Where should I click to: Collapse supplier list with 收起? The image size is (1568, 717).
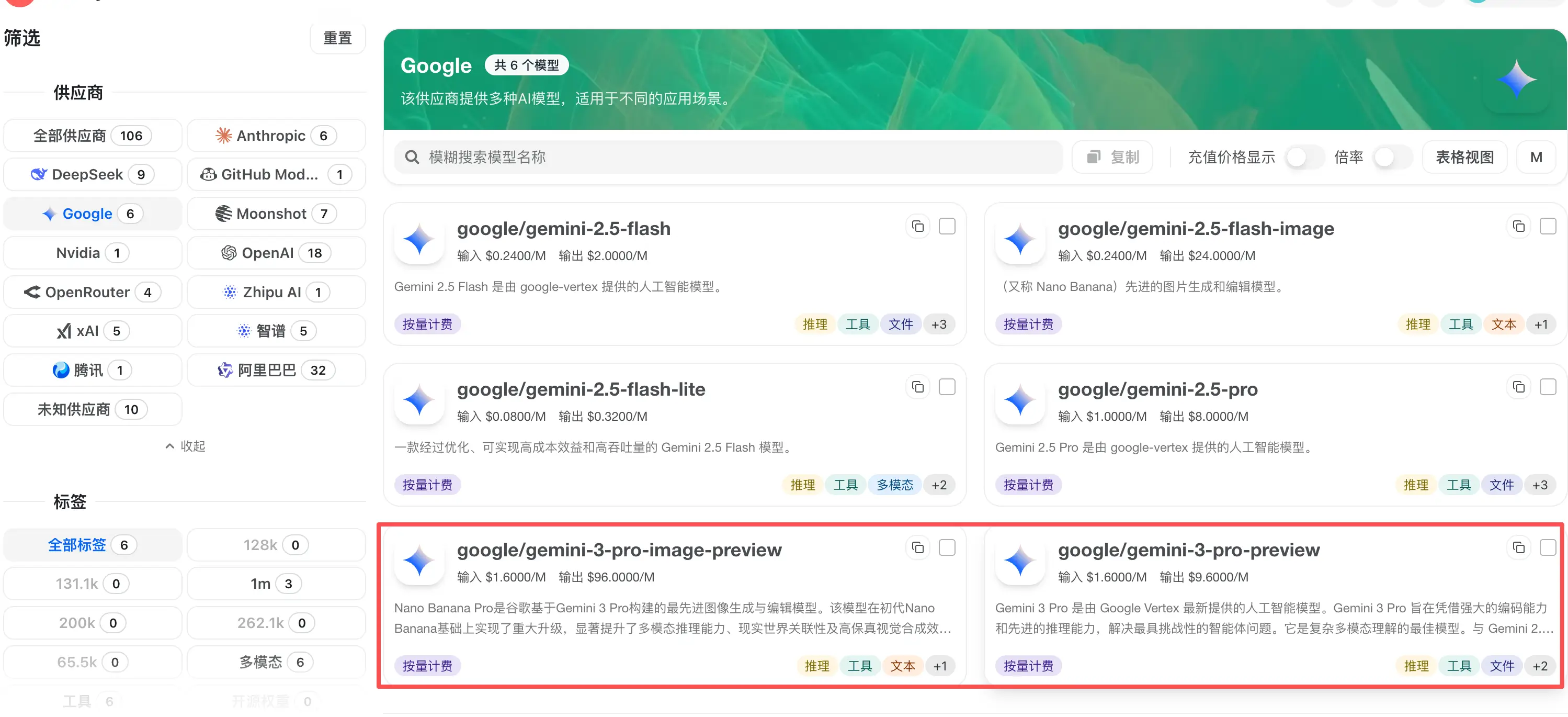185,446
